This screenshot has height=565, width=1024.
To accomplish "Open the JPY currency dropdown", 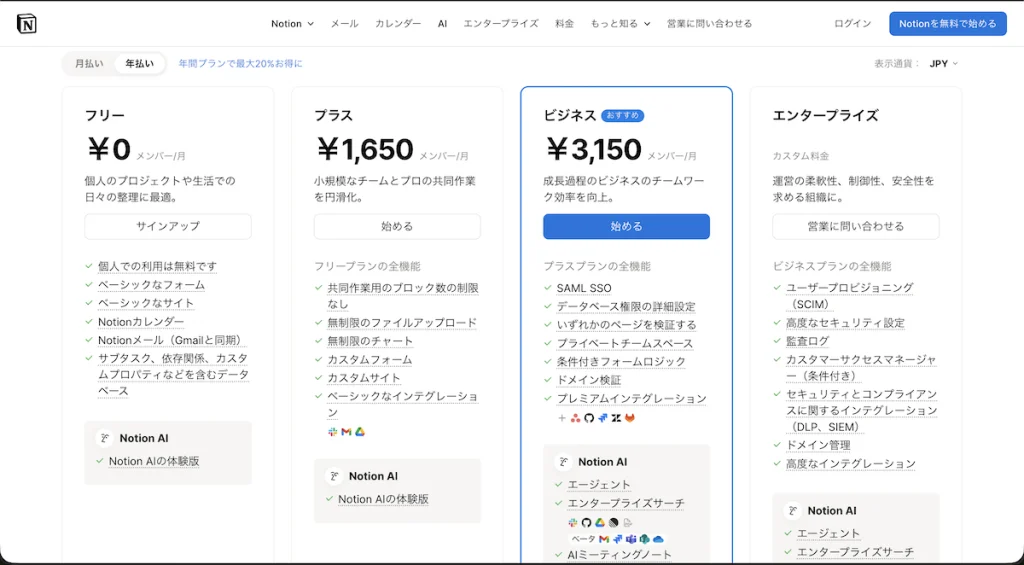I will [944, 64].
